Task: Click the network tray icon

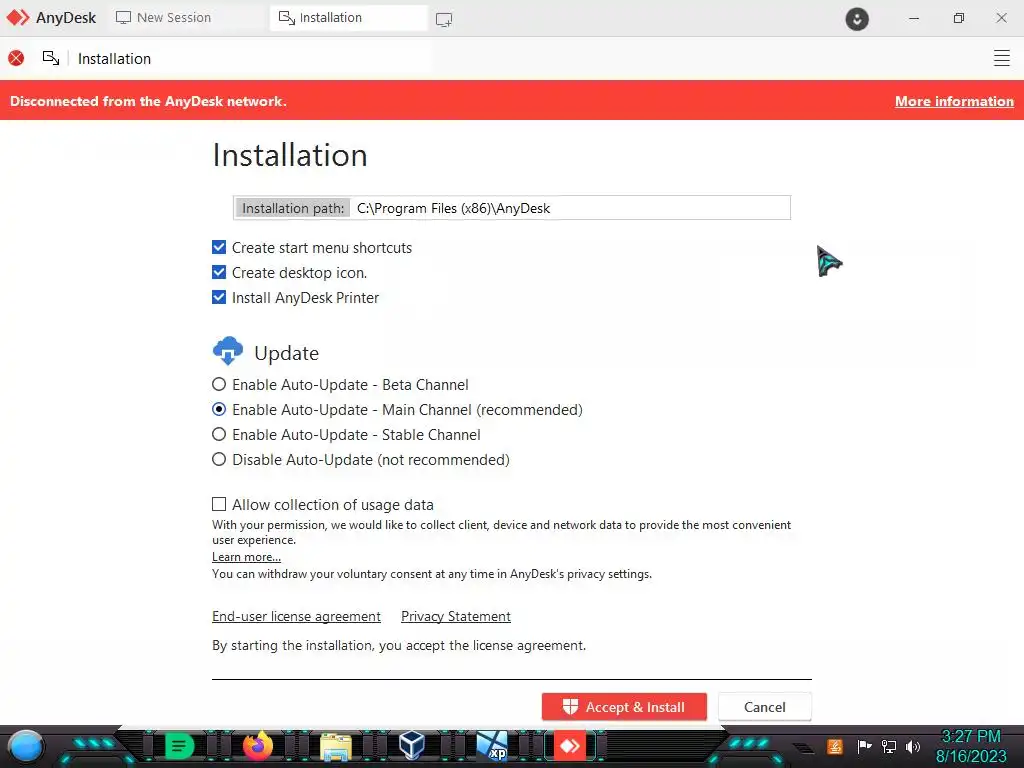Action: point(889,746)
